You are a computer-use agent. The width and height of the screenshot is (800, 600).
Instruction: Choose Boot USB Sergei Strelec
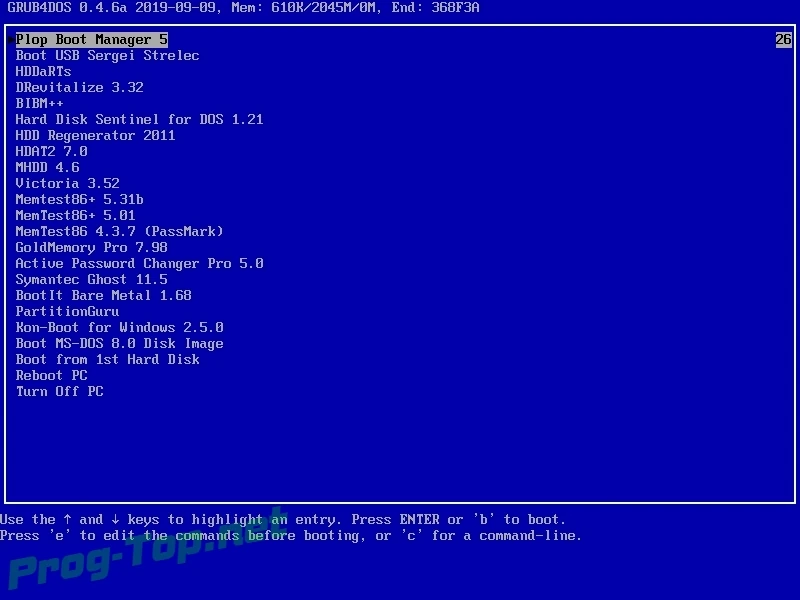(107, 55)
